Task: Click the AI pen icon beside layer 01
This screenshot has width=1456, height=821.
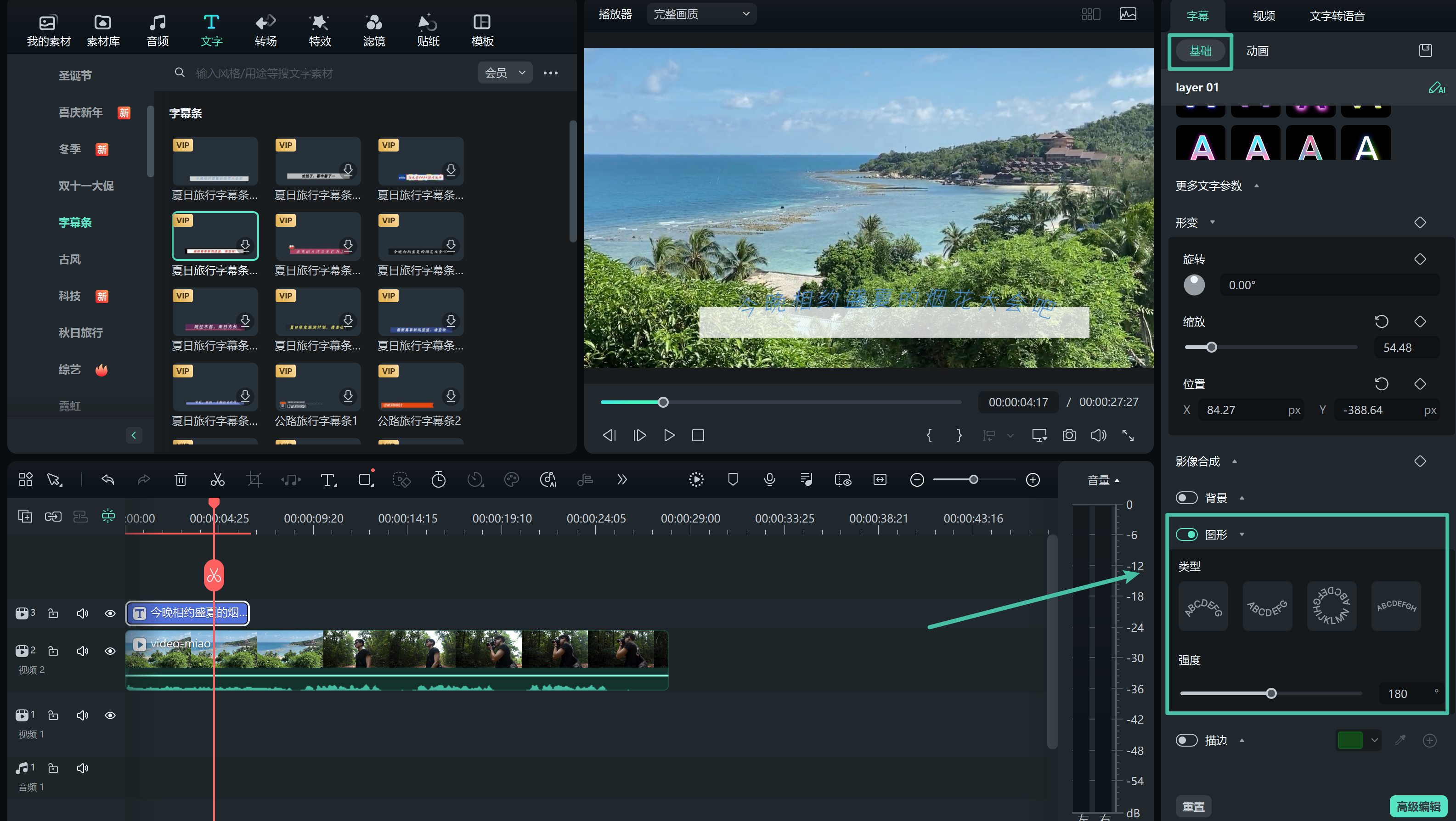Action: 1436,88
